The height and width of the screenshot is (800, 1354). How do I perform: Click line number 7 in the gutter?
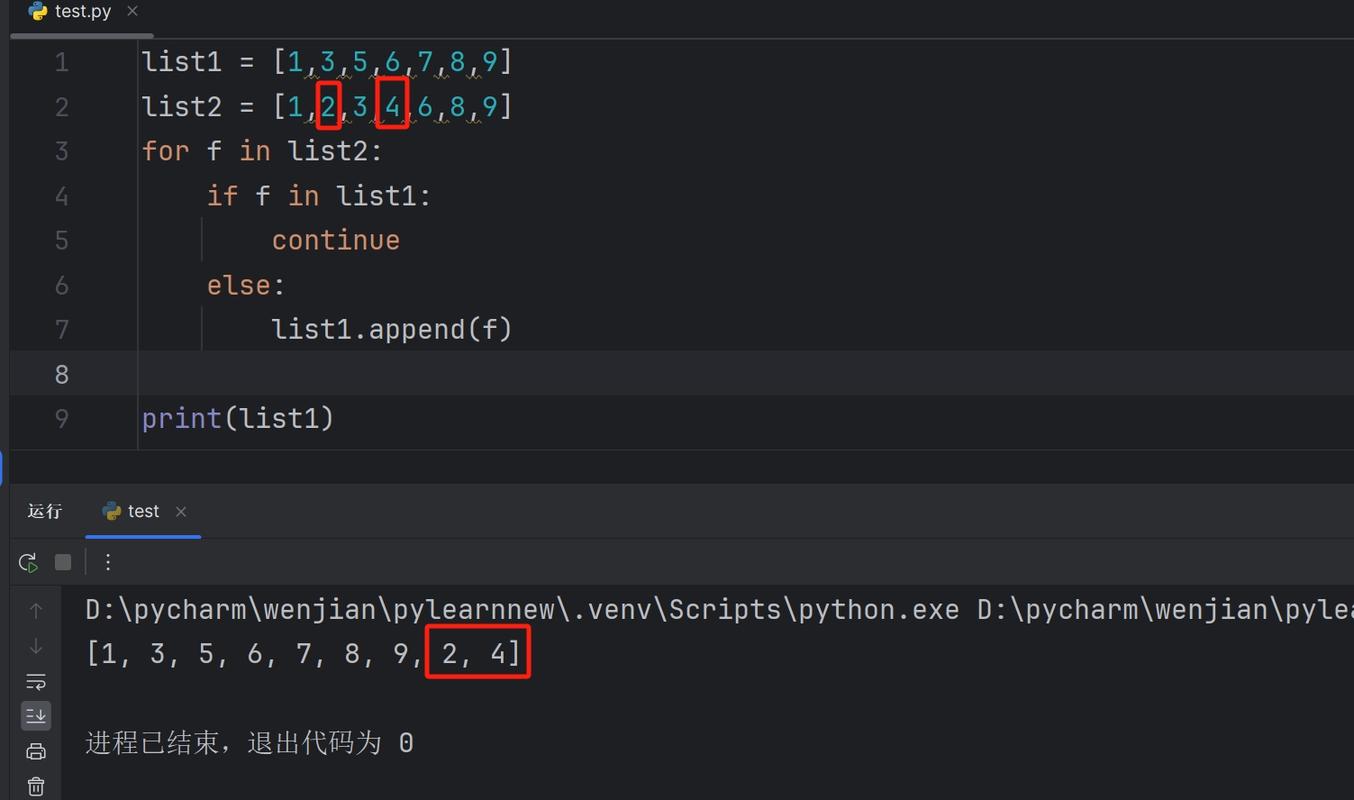pos(62,329)
